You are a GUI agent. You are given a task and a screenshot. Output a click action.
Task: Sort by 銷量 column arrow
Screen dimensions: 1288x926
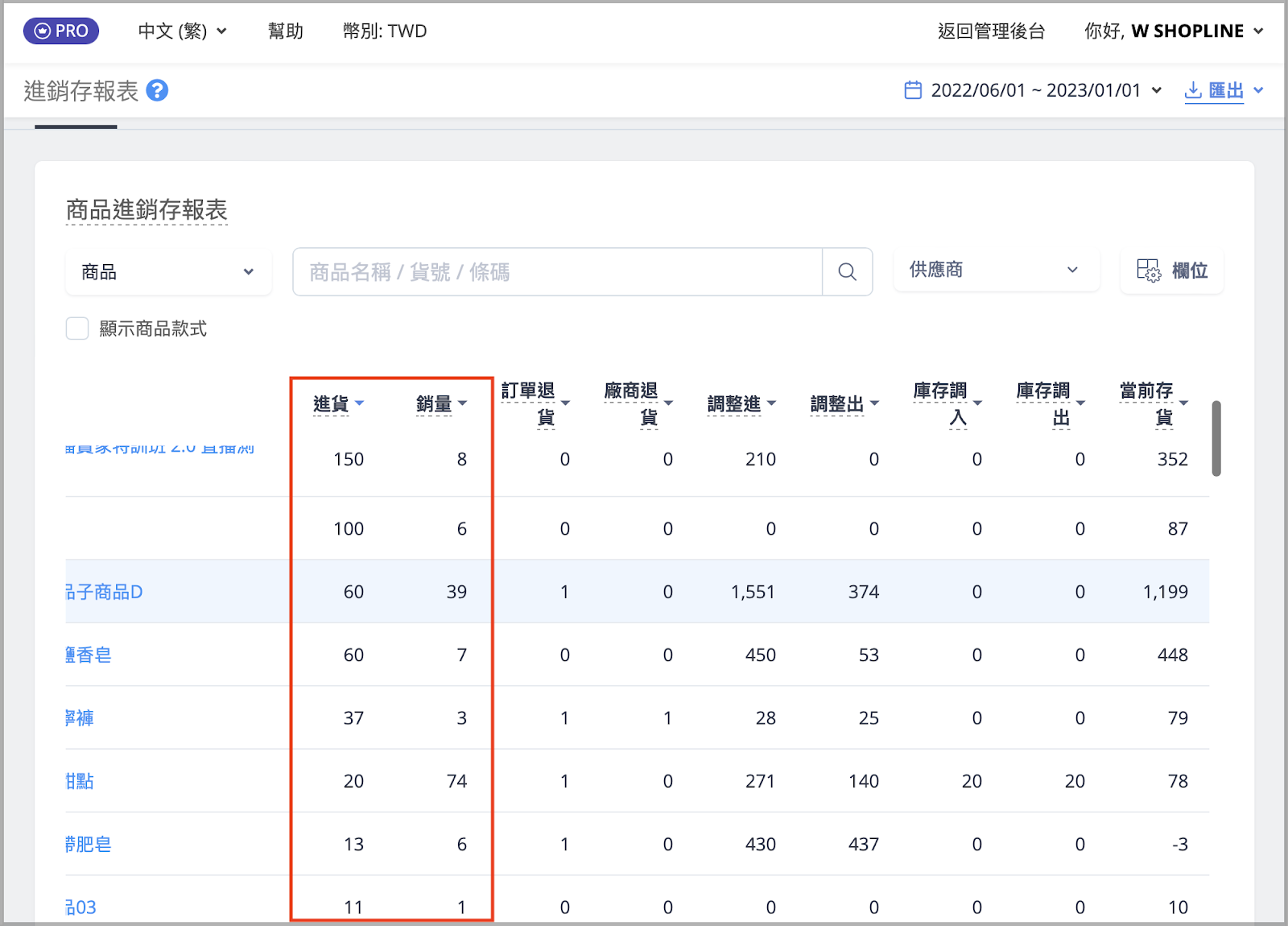pos(462,403)
